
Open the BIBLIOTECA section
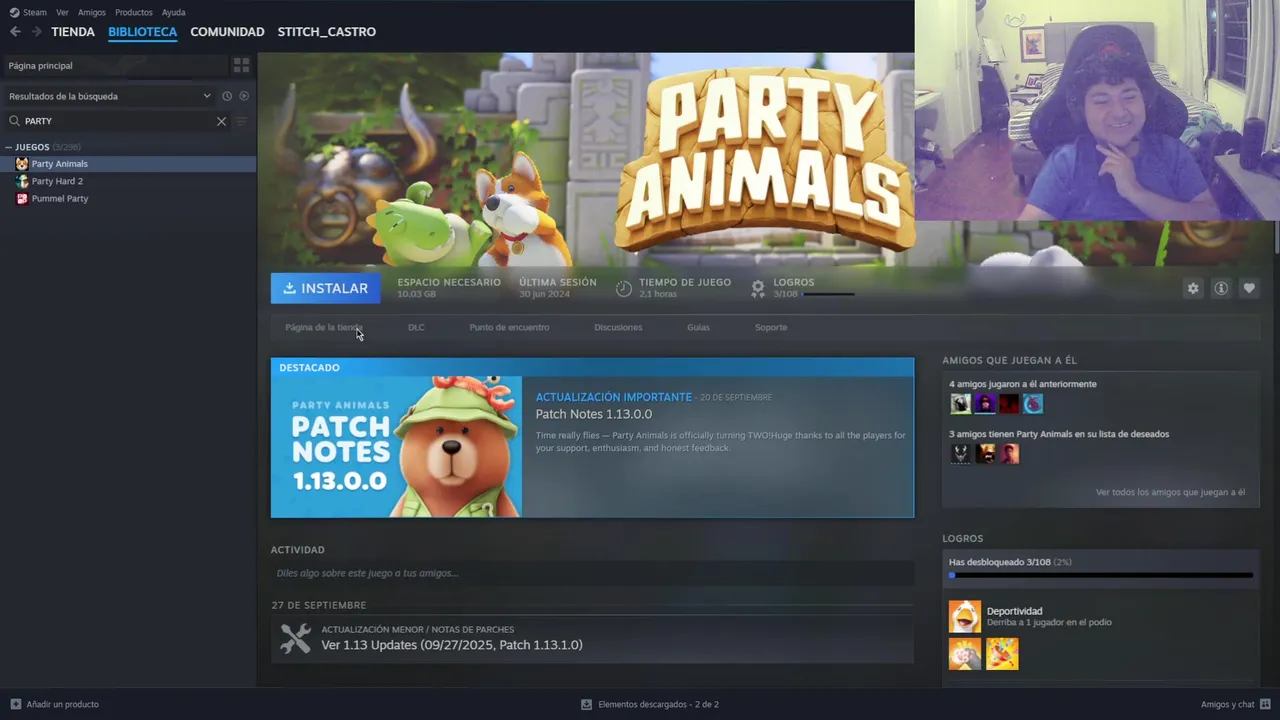click(x=142, y=32)
